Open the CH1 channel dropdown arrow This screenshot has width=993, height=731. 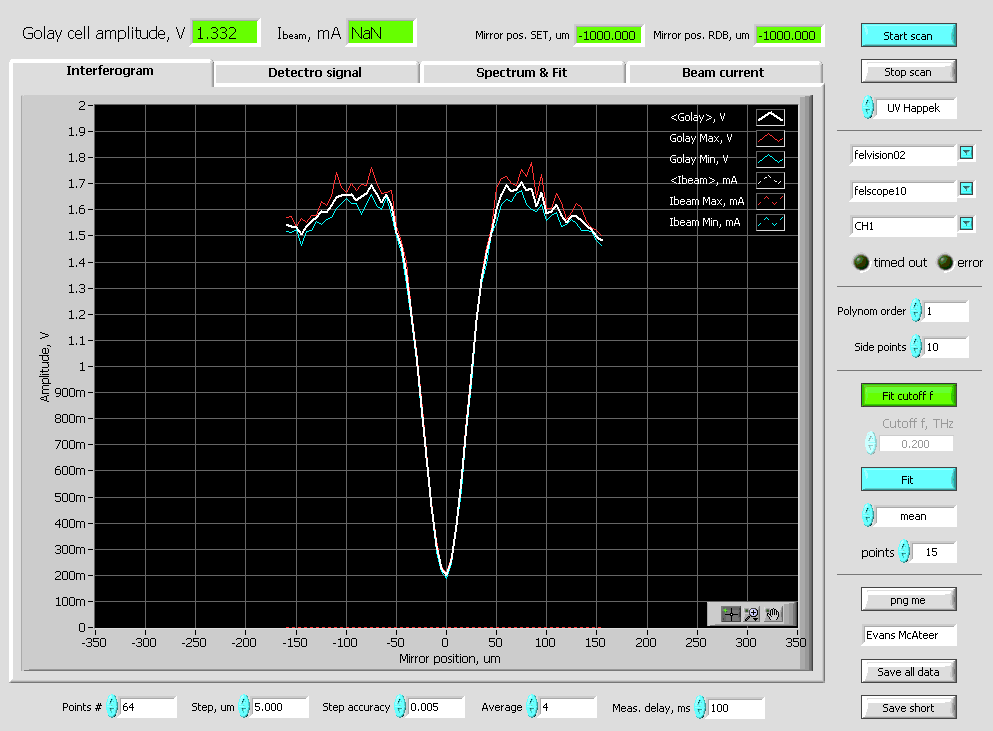[x=966, y=224]
